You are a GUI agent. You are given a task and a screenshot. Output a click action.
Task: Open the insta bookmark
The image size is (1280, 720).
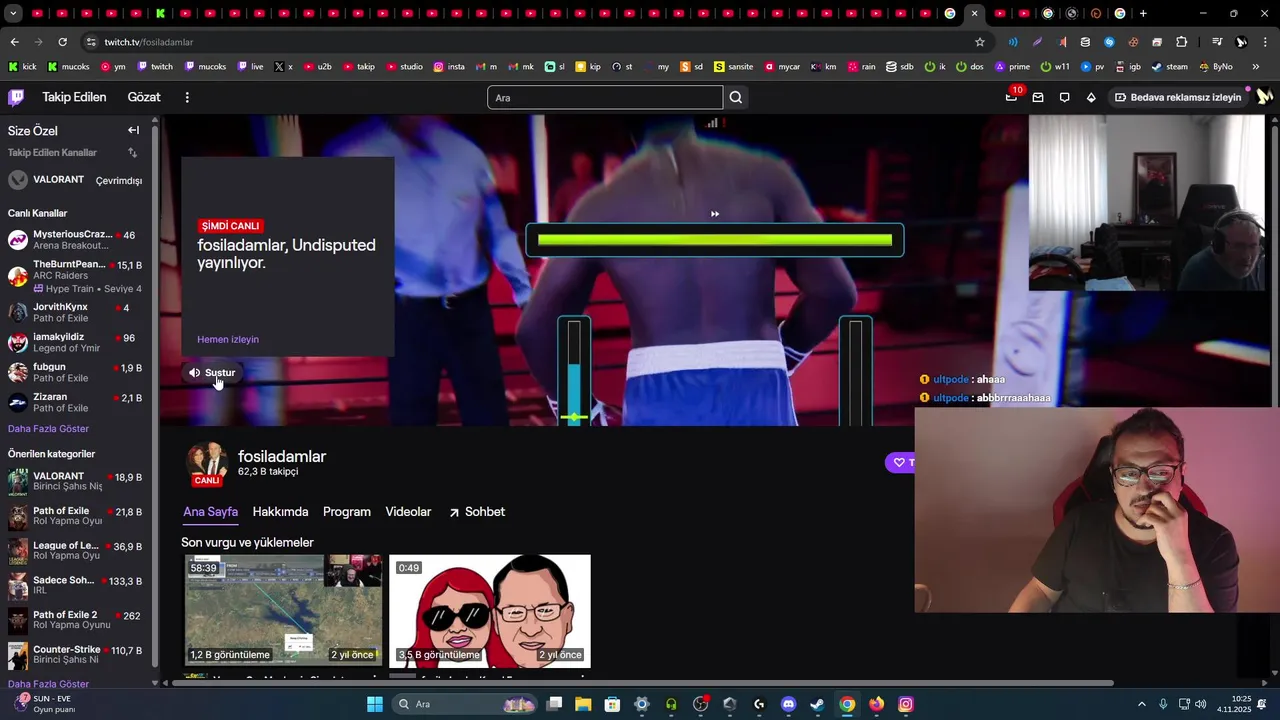point(449,67)
